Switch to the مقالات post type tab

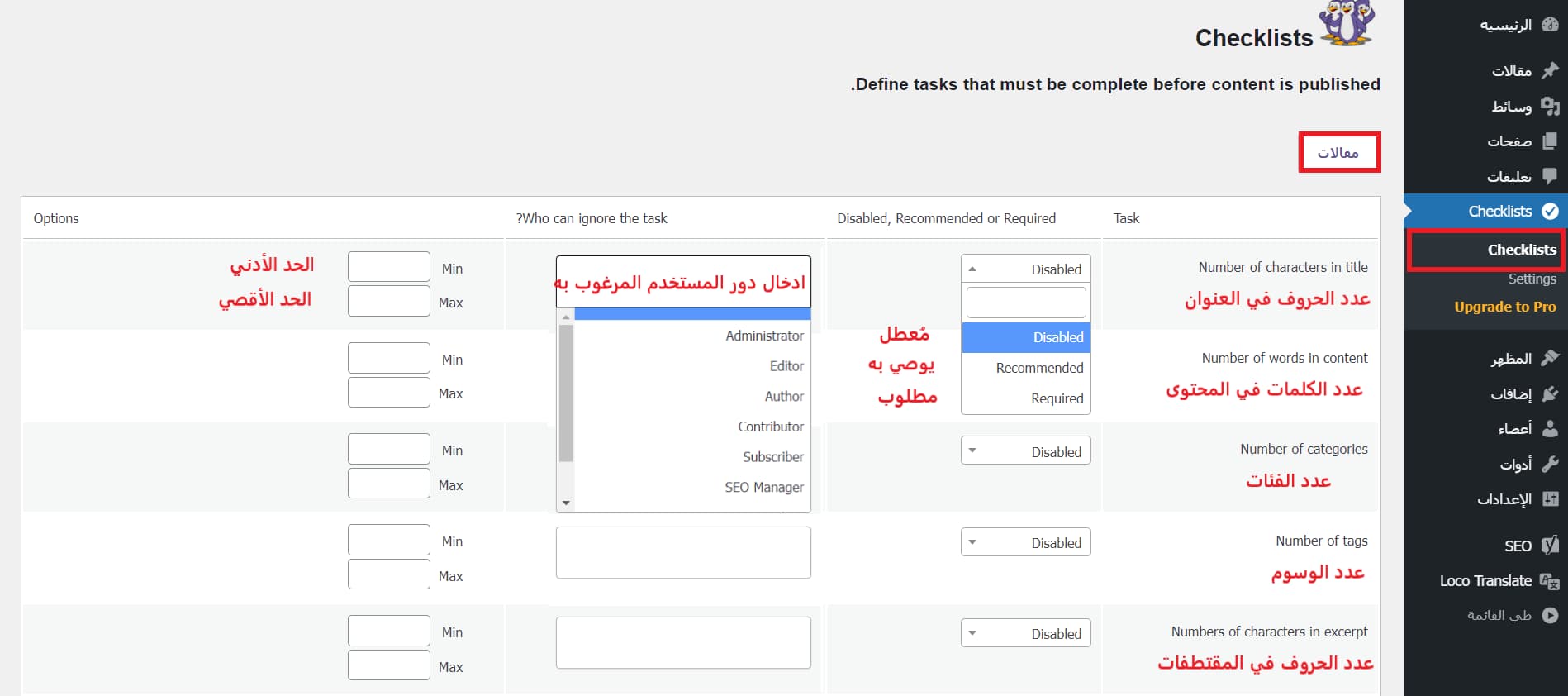click(x=1338, y=153)
